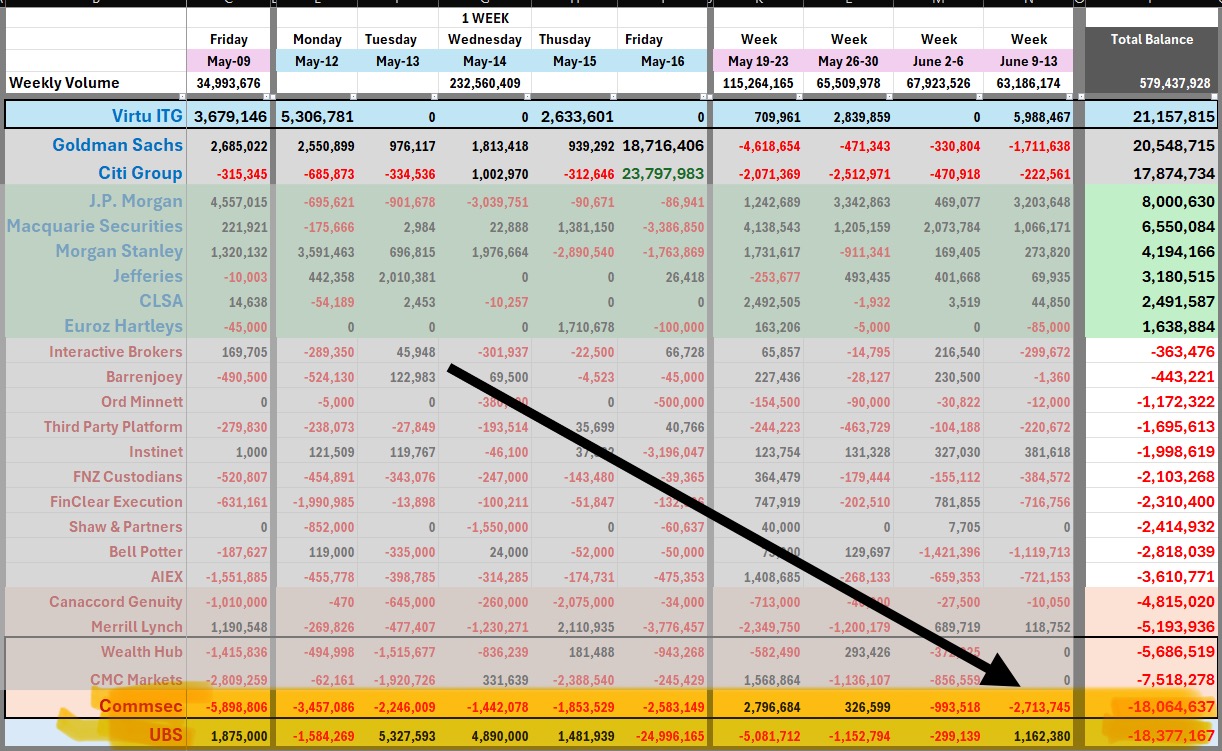1222x751 pixels.
Task: Select the FNZ Custodians name cell
Action: tap(128, 477)
